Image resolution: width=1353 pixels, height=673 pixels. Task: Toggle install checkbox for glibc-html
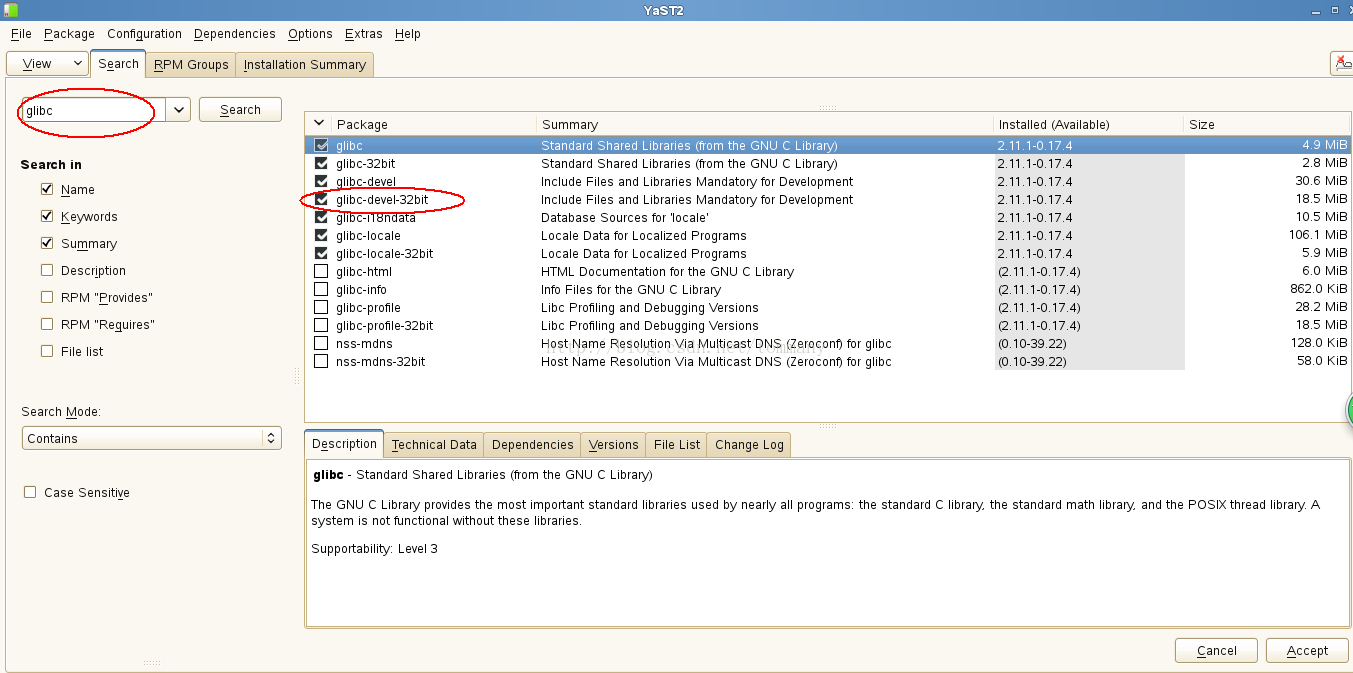pyautogui.click(x=321, y=271)
